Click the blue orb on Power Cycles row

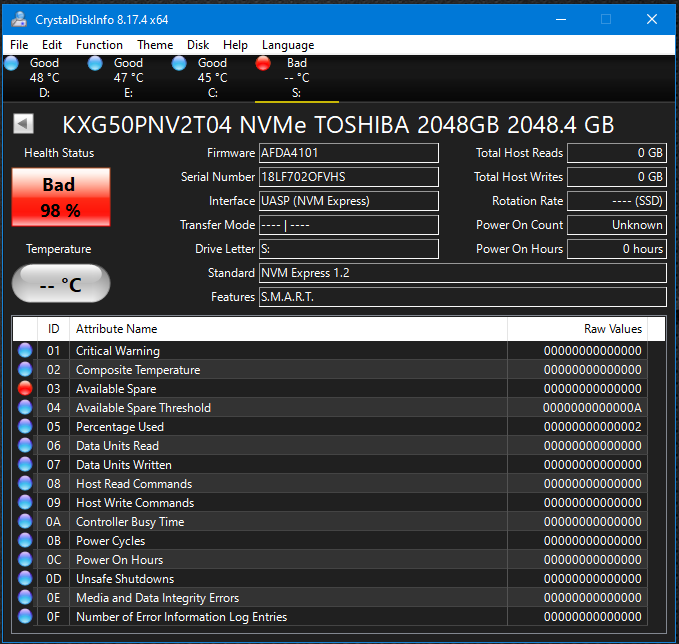click(x=25, y=541)
